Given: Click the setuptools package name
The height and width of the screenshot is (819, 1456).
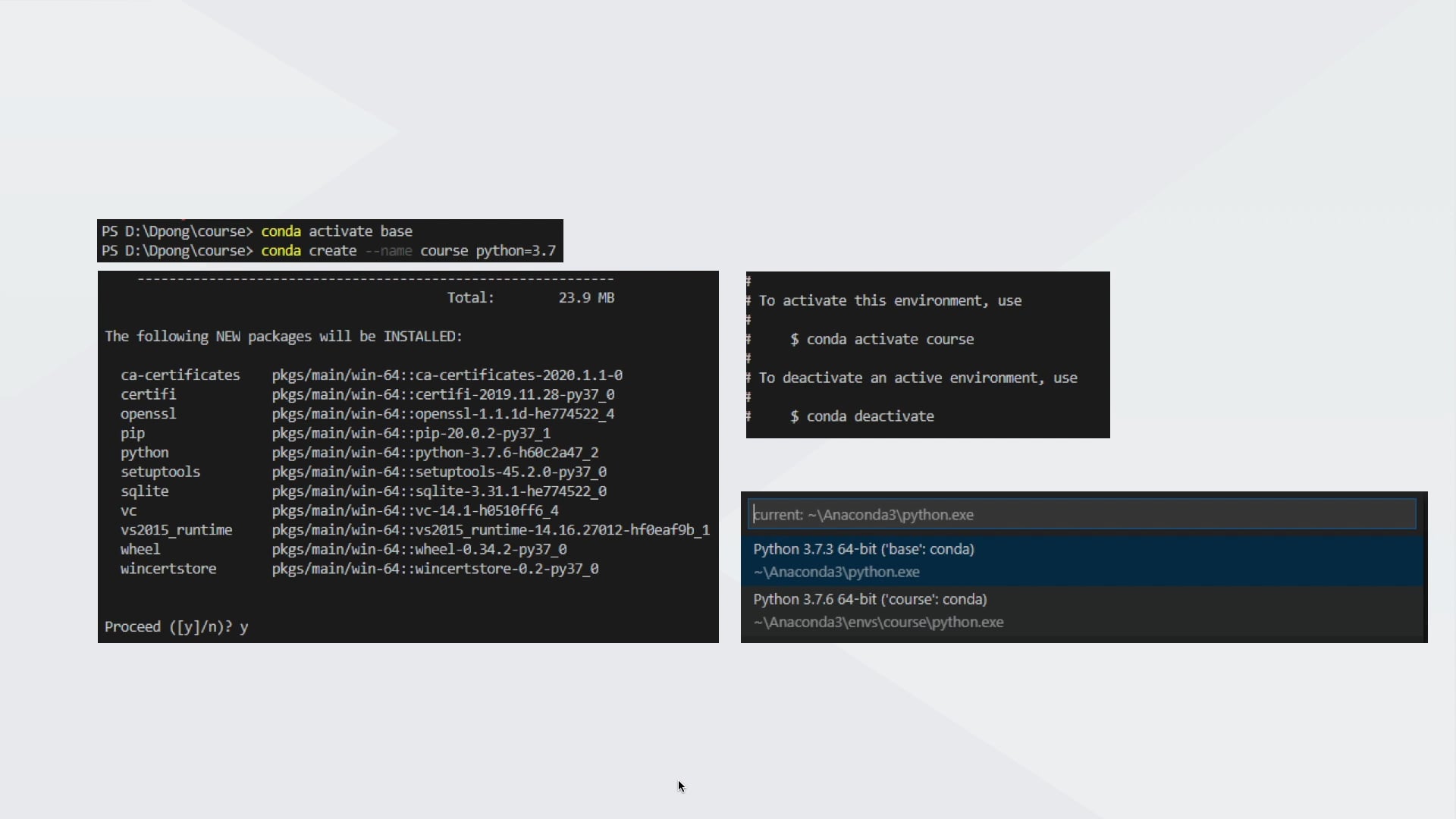Looking at the screenshot, I should pos(160,472).
